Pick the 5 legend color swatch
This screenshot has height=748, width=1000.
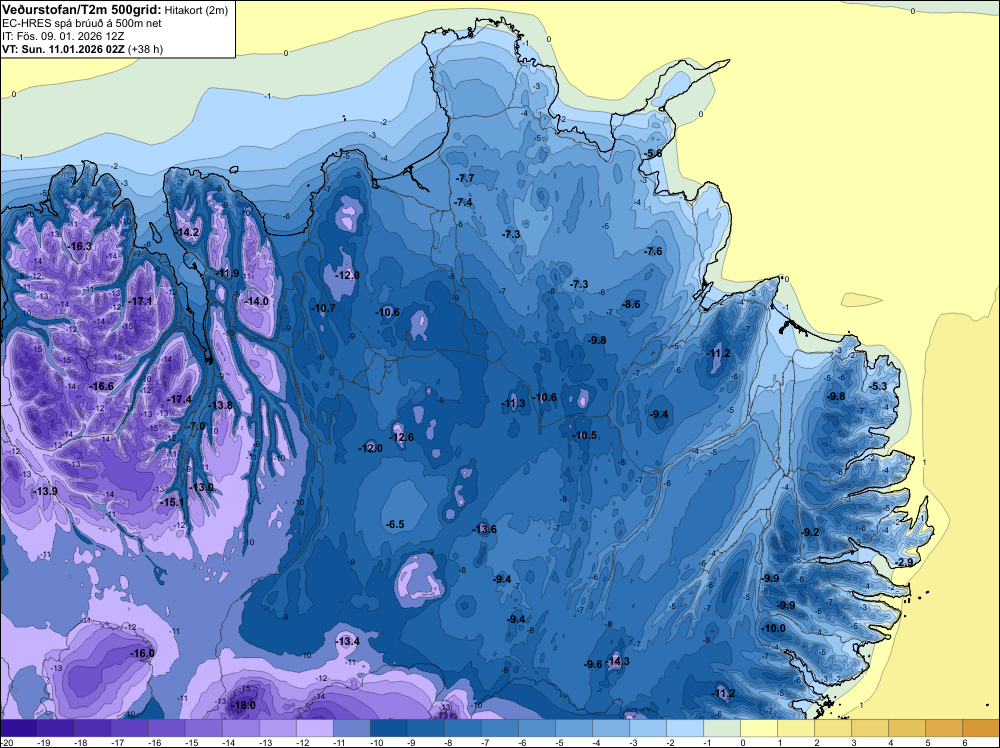(x=943, y=728)
